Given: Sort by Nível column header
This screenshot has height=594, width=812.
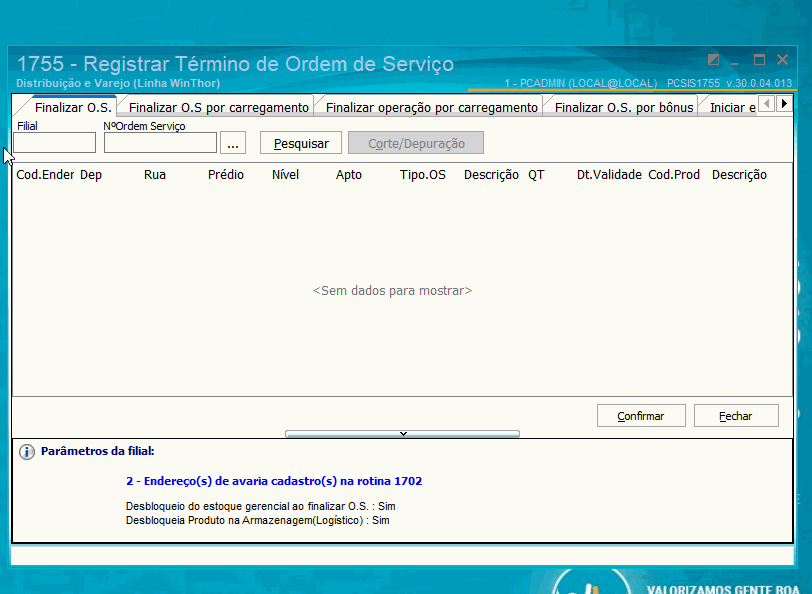Looking at the screenshot, I should (285, 175).
